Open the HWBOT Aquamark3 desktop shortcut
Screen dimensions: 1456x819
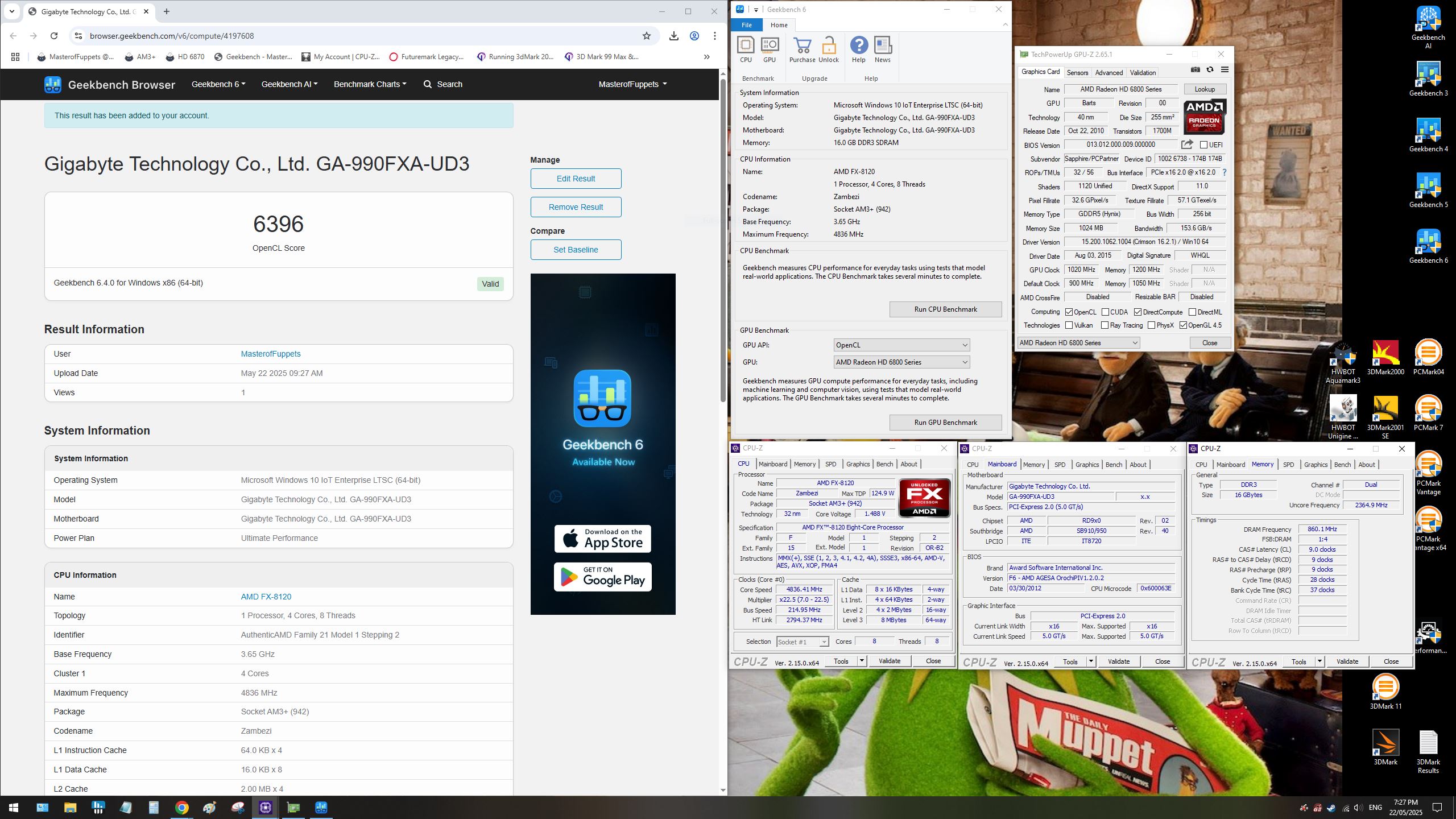[x=1343, y=362]
